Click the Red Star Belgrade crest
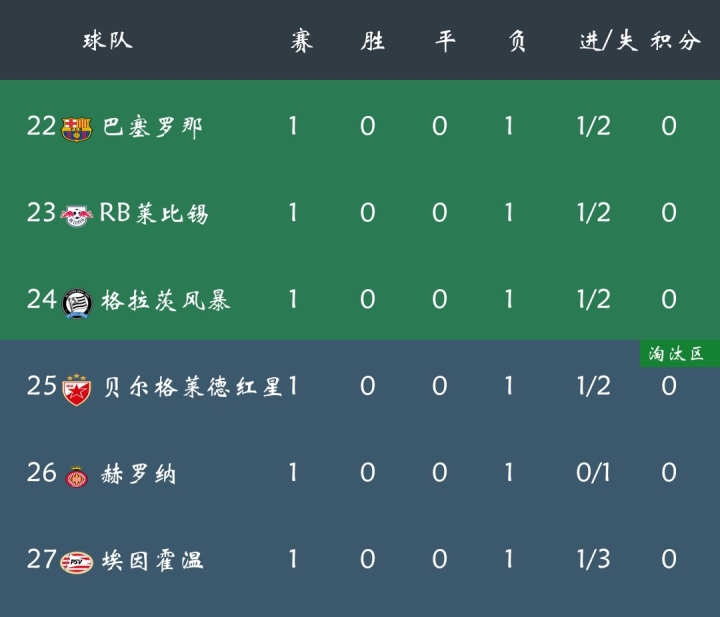The image size is (720, 617). pos(76,387)
